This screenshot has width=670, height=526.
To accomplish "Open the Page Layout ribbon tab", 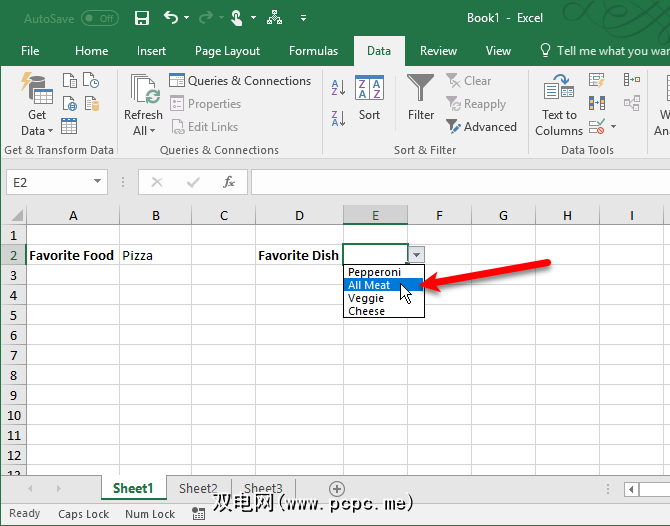I will 227,51.
